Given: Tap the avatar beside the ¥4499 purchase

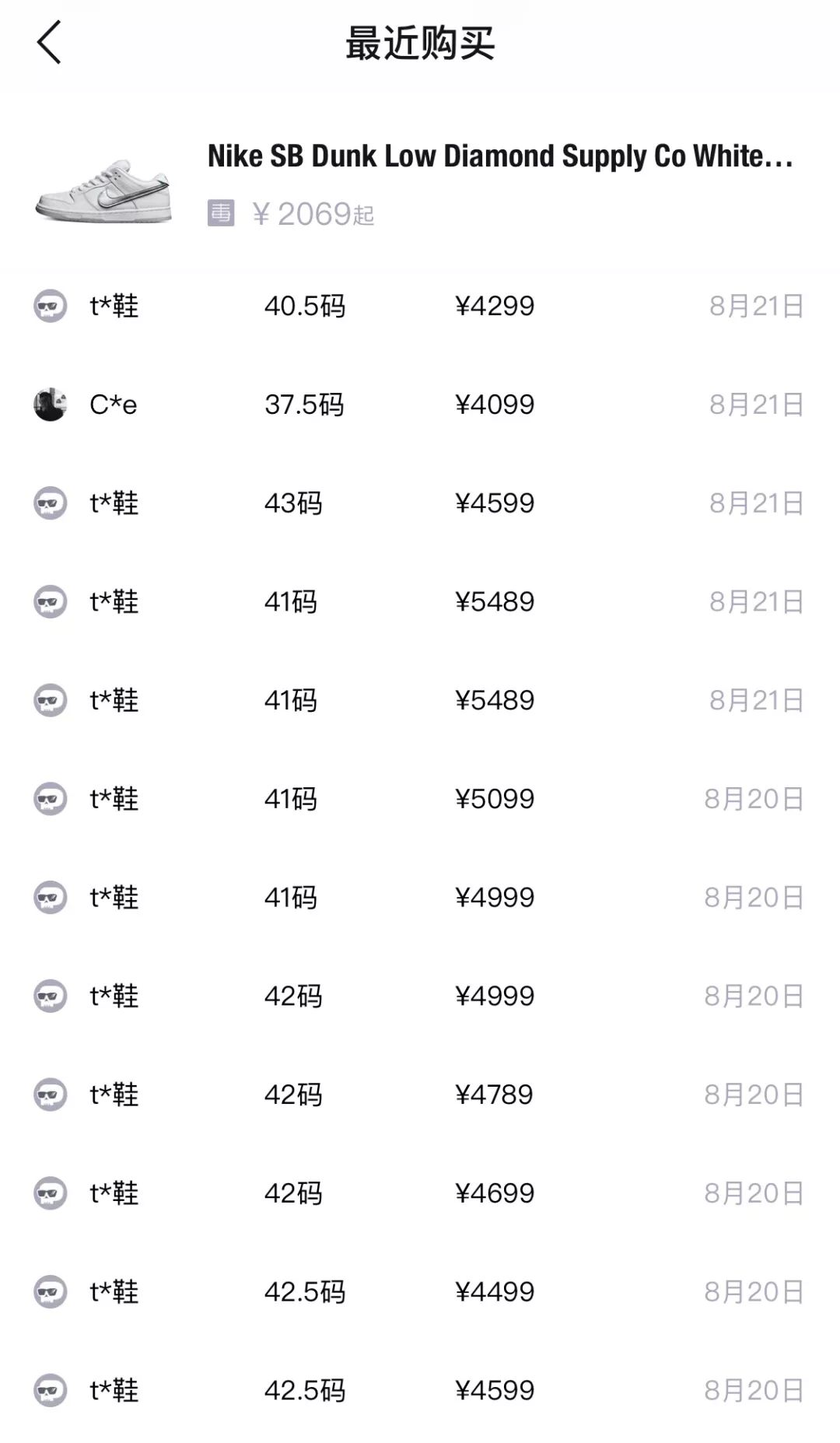Looking at the screenshot, I should tap(51, 1292).
